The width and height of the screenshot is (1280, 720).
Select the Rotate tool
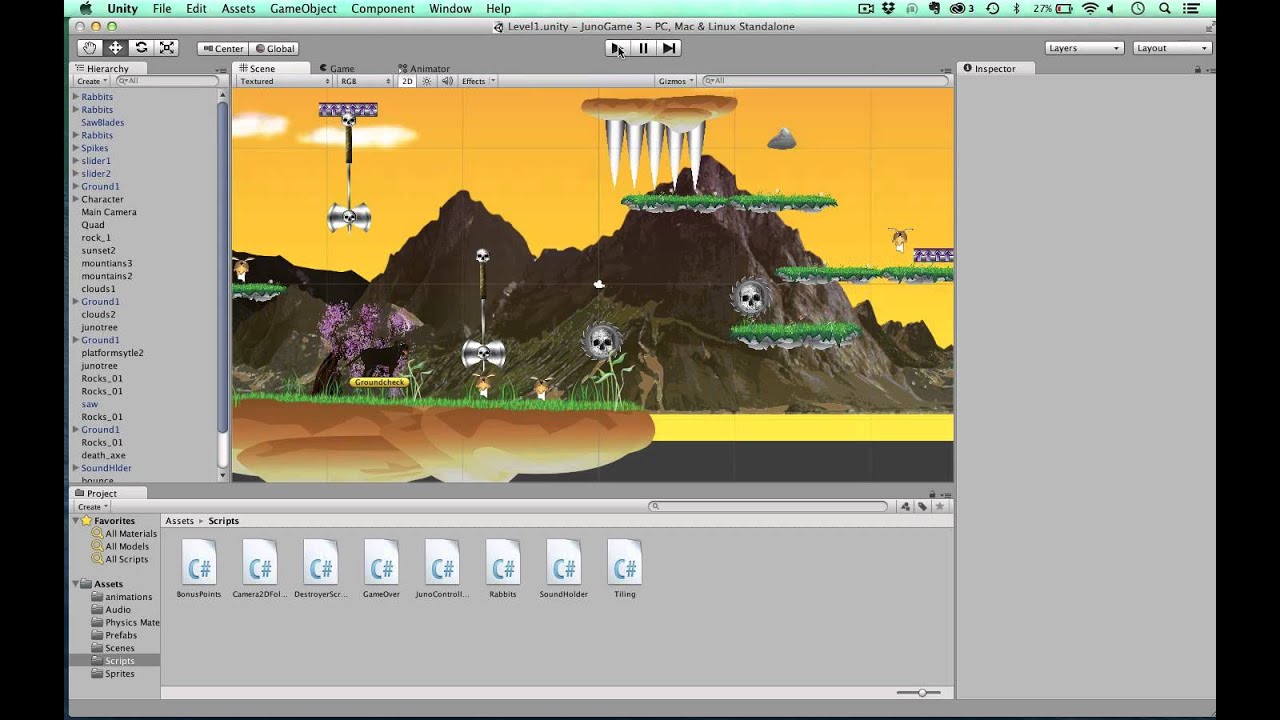coord(141,48)
